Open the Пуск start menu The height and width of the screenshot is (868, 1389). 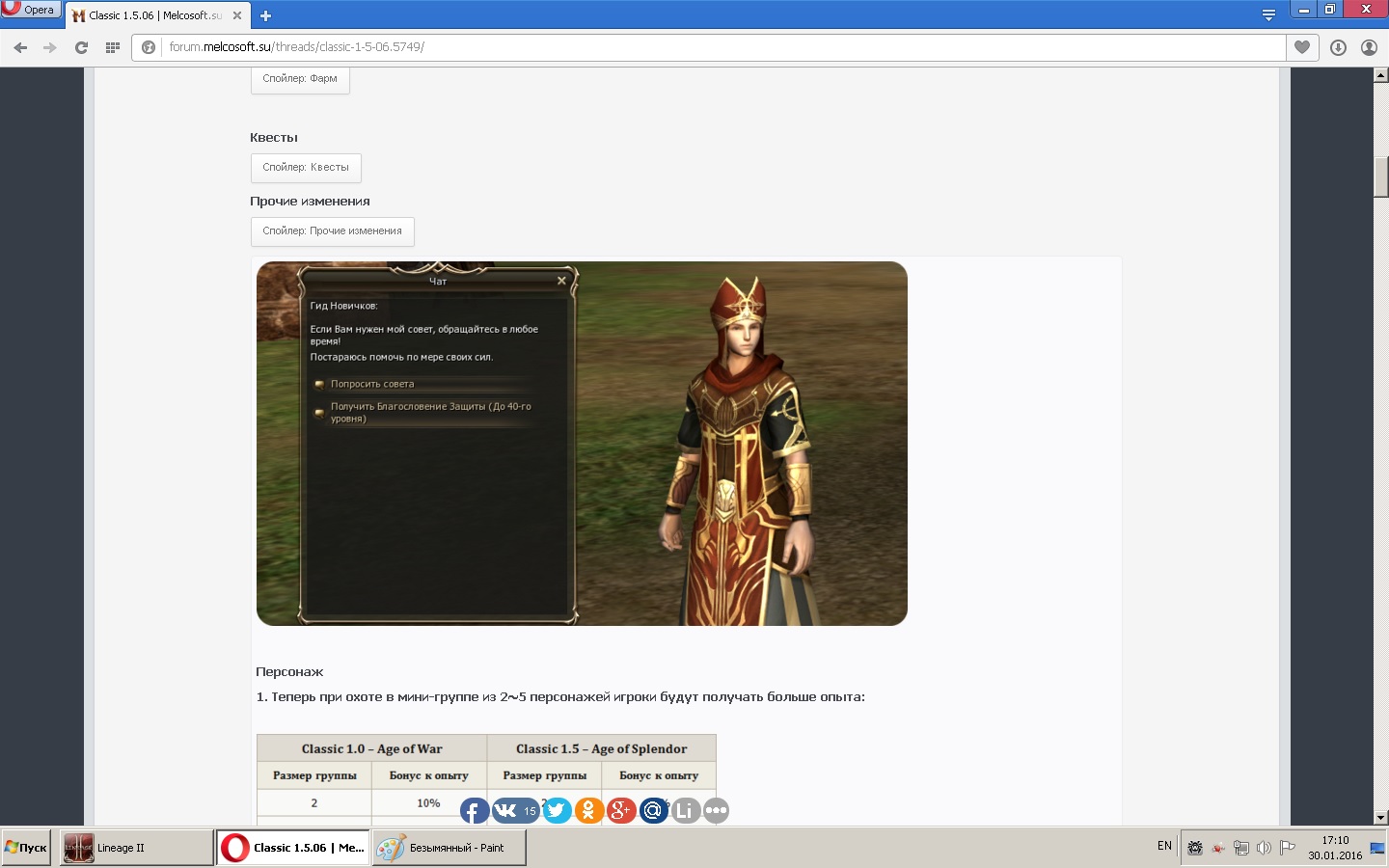26,848
